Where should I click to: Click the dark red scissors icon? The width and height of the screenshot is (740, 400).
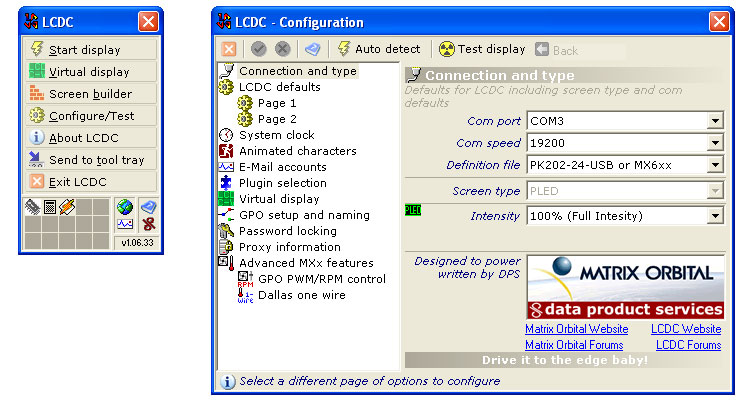tap(149, 224)
